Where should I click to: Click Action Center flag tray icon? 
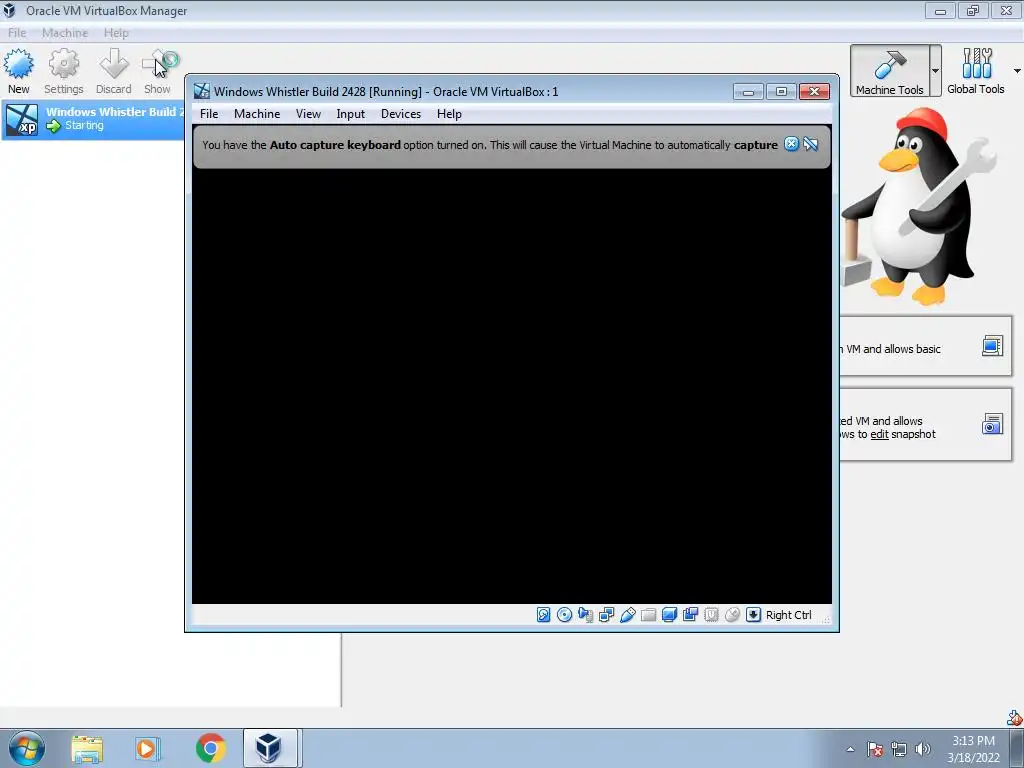point(875,749)
